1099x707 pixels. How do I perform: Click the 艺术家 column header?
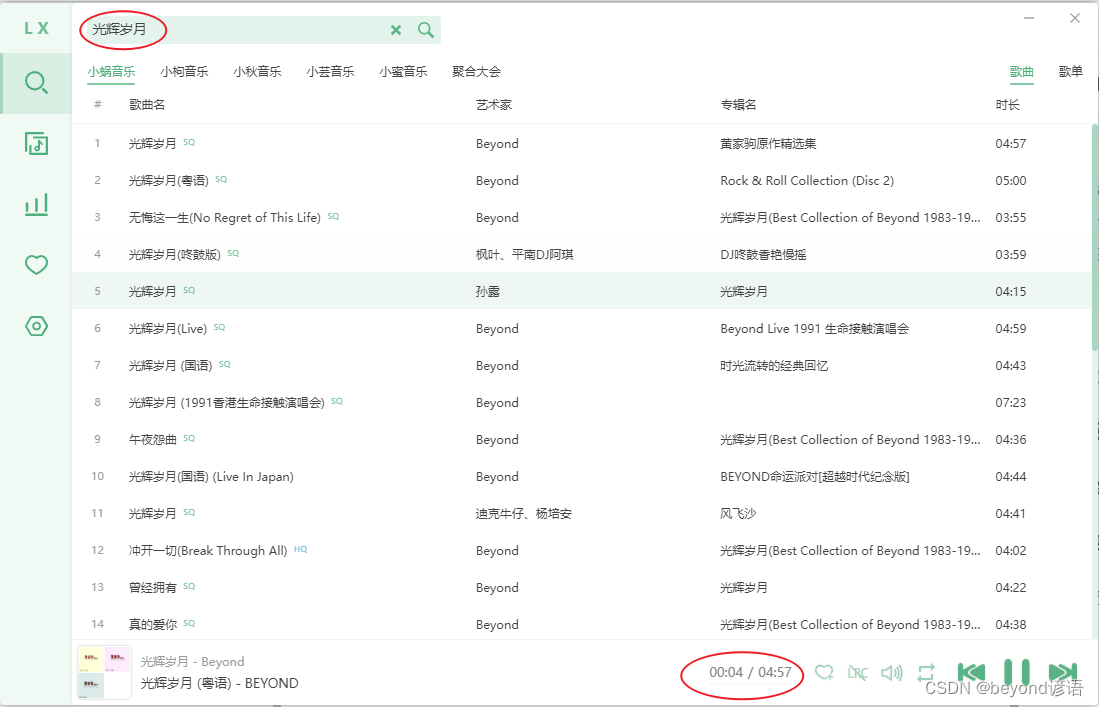494,105
